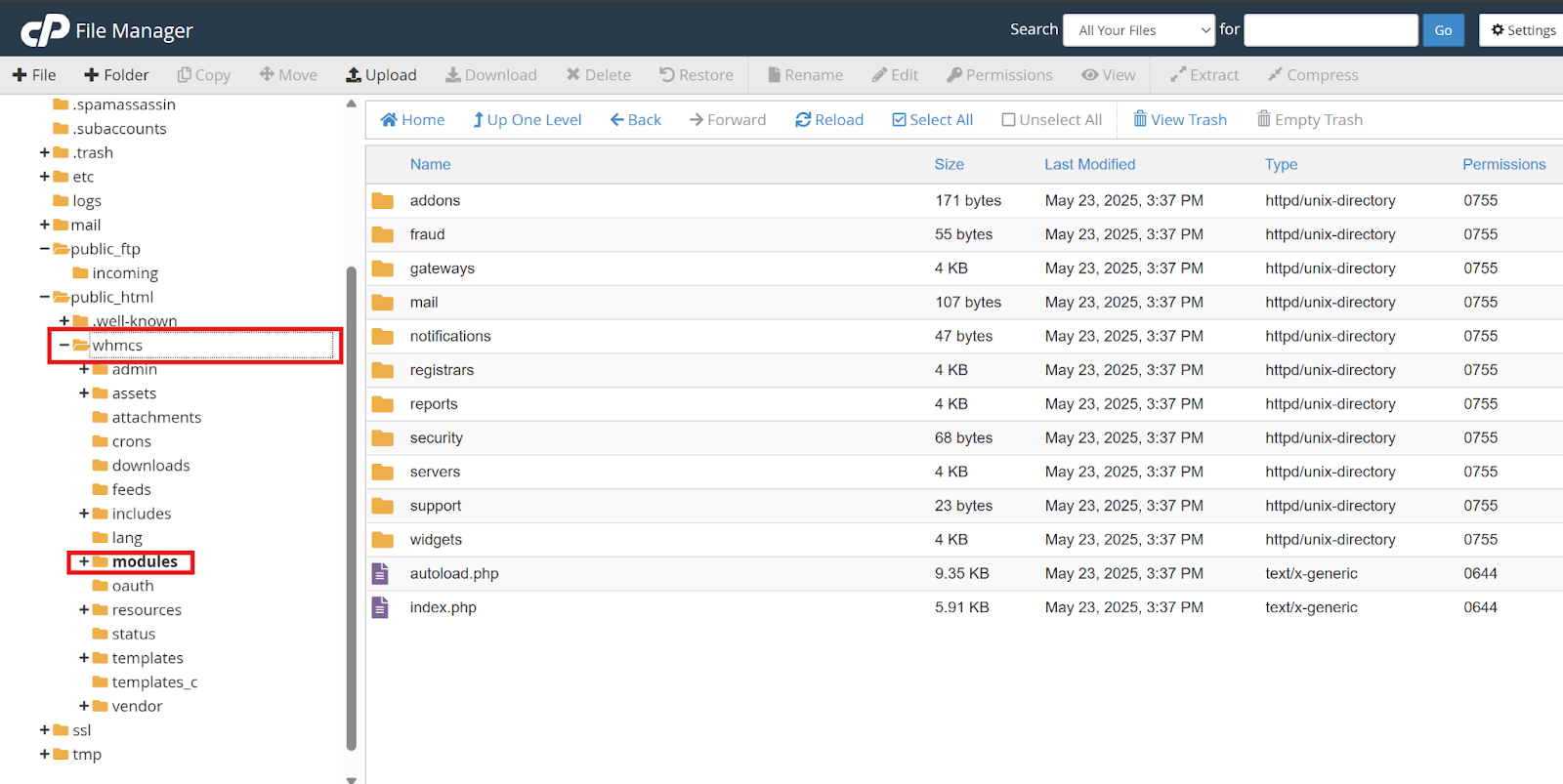Expand the ssl tree folder
1563x784 pixels.
pyautogui.click(x=45, y=730)
